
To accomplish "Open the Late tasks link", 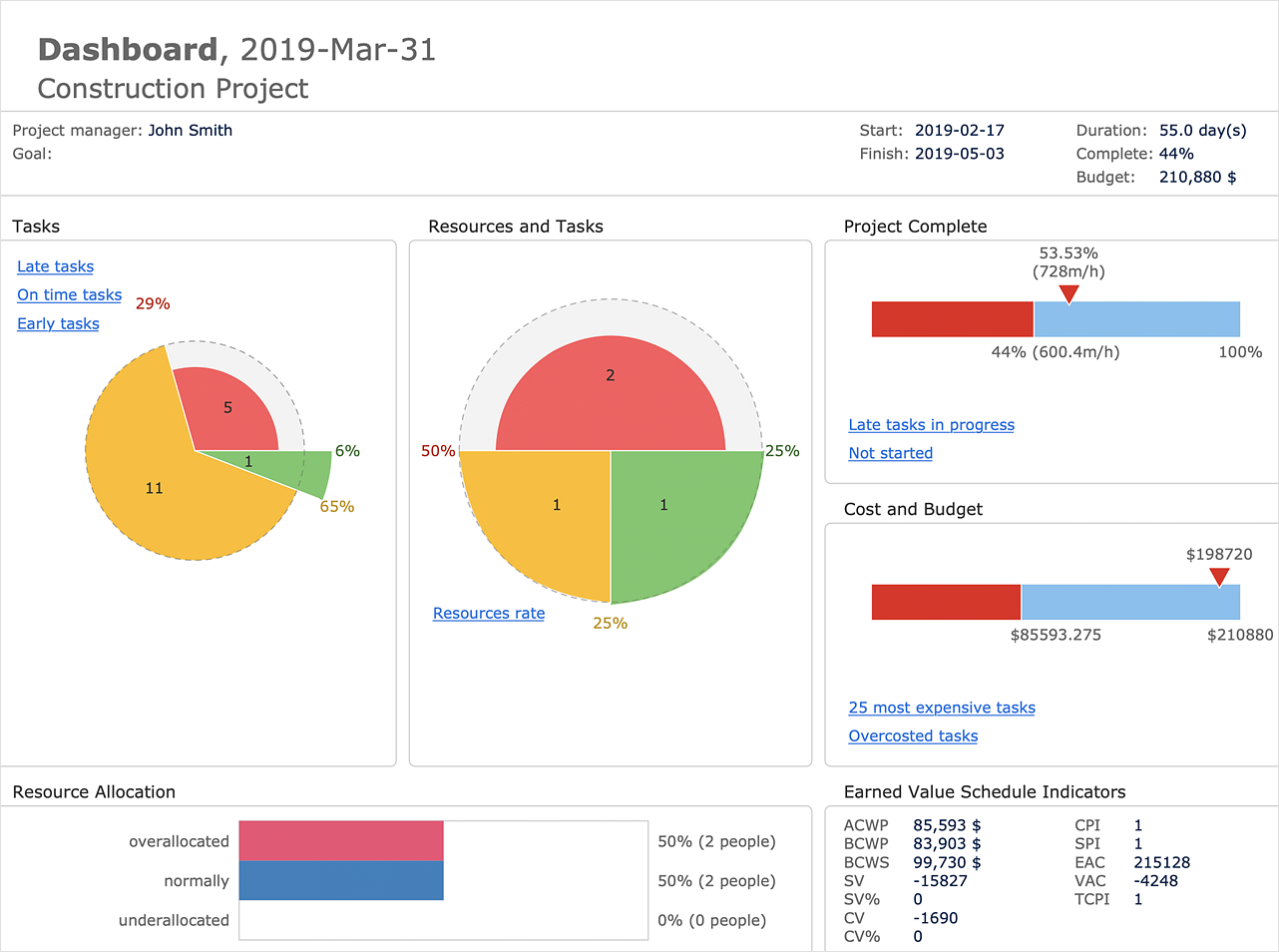I will click(x=55, y=266).
